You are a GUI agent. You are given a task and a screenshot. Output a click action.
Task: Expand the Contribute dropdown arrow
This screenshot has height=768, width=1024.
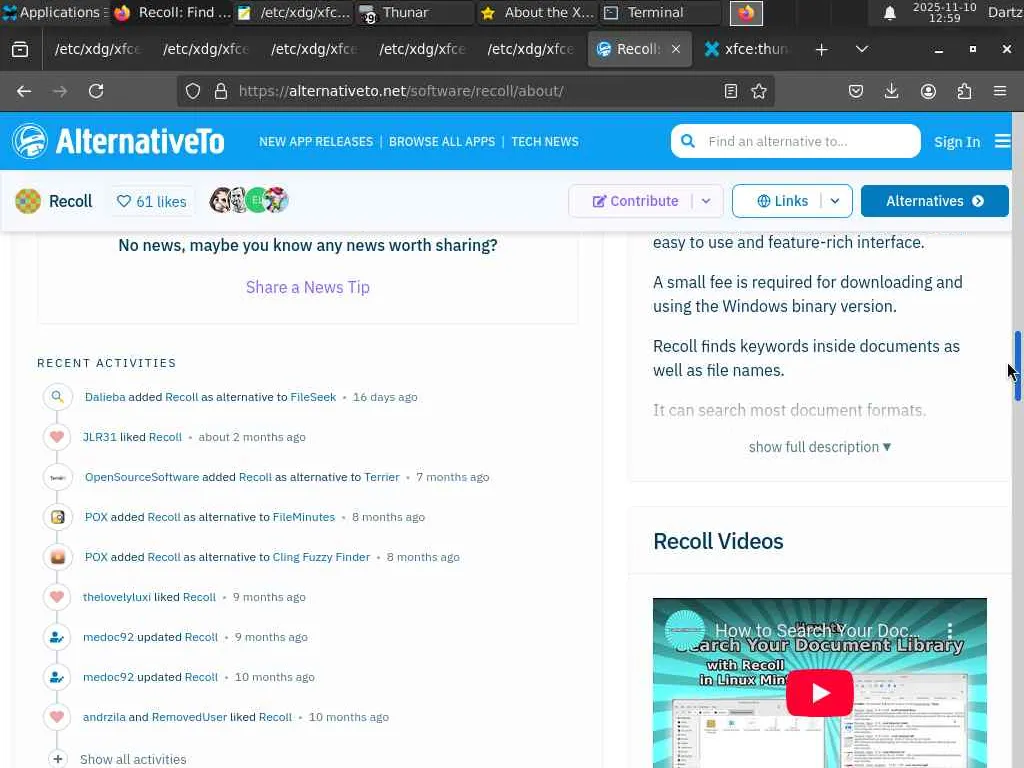(x=706, y=201)
